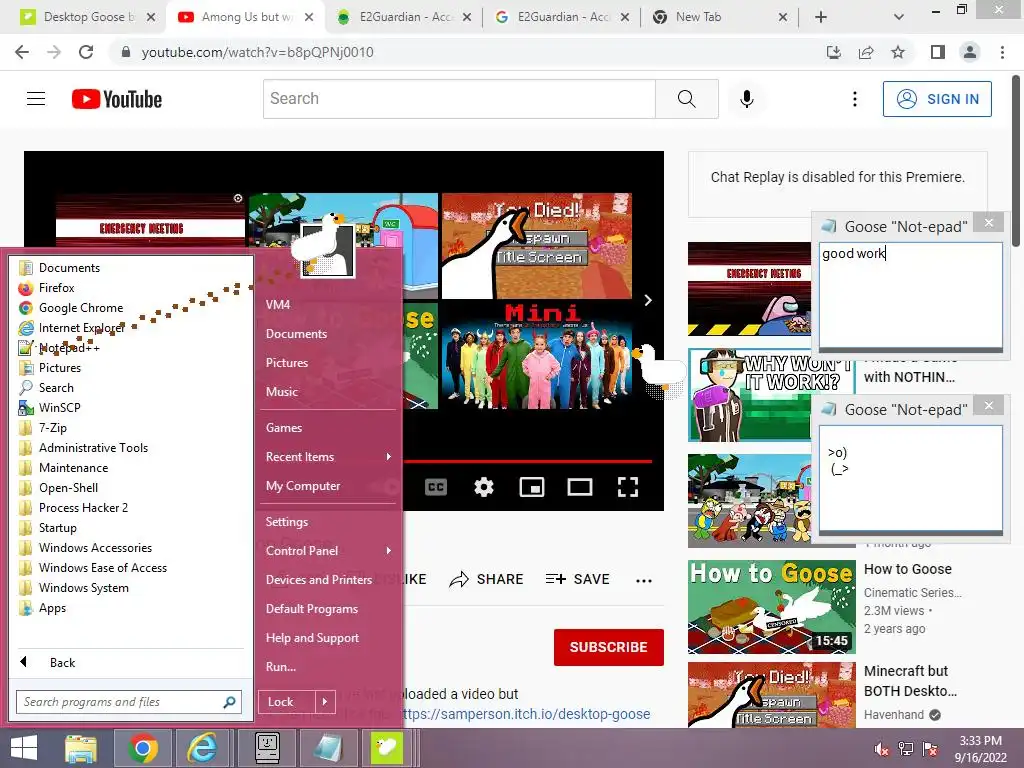This screenshot has width=1024, height=768.
Task: Open Lock button power options arrow
Action: (325, 702)
